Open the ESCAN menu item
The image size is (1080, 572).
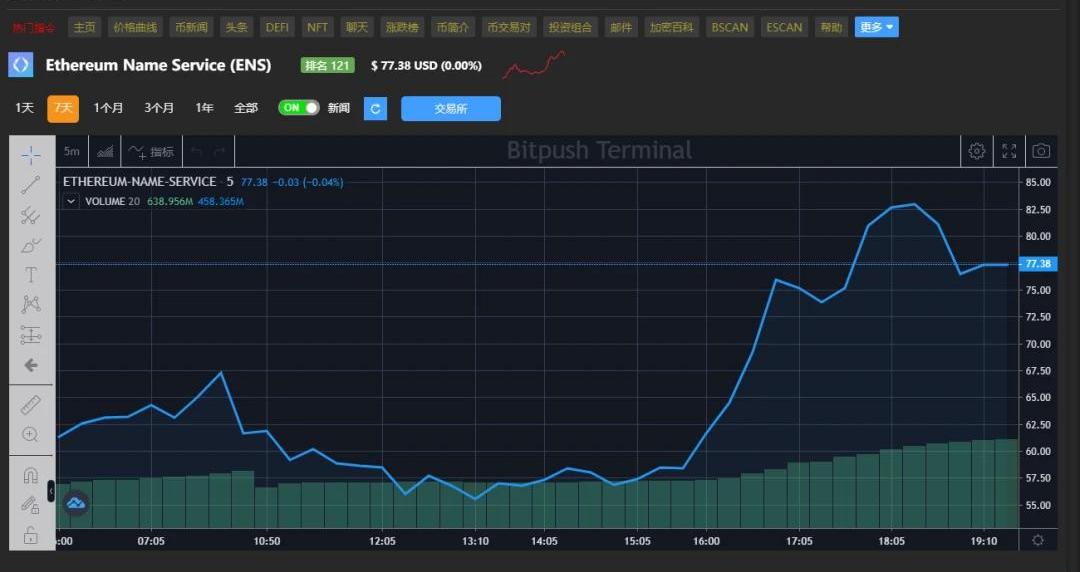point(784,27)
